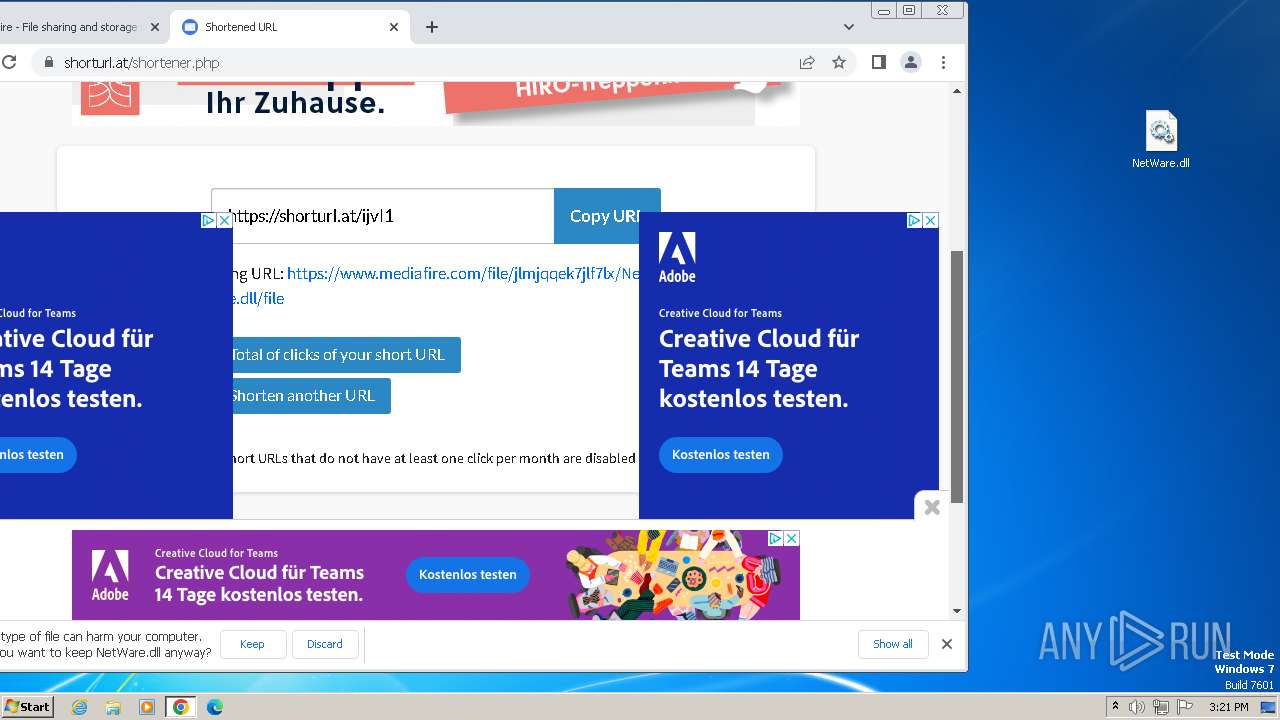The width and height of the screenshot is (1280, 720).
Task: Click the Ihr Zuhause top banner ad
Action: [436, 104]
